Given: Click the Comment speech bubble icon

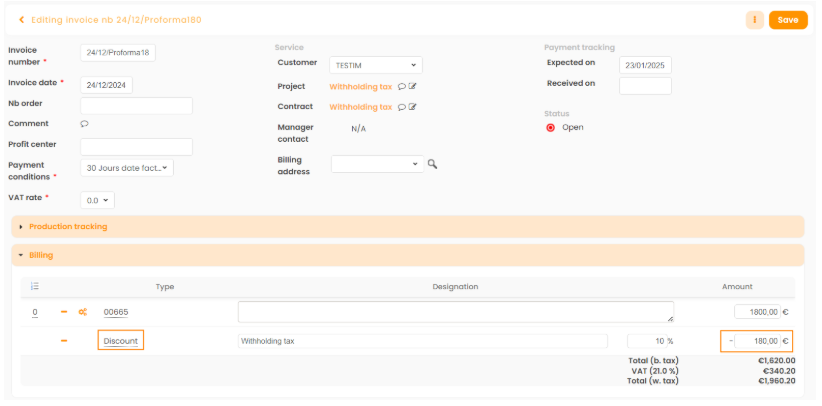Looking at the screenshot, I should [84, 124].
